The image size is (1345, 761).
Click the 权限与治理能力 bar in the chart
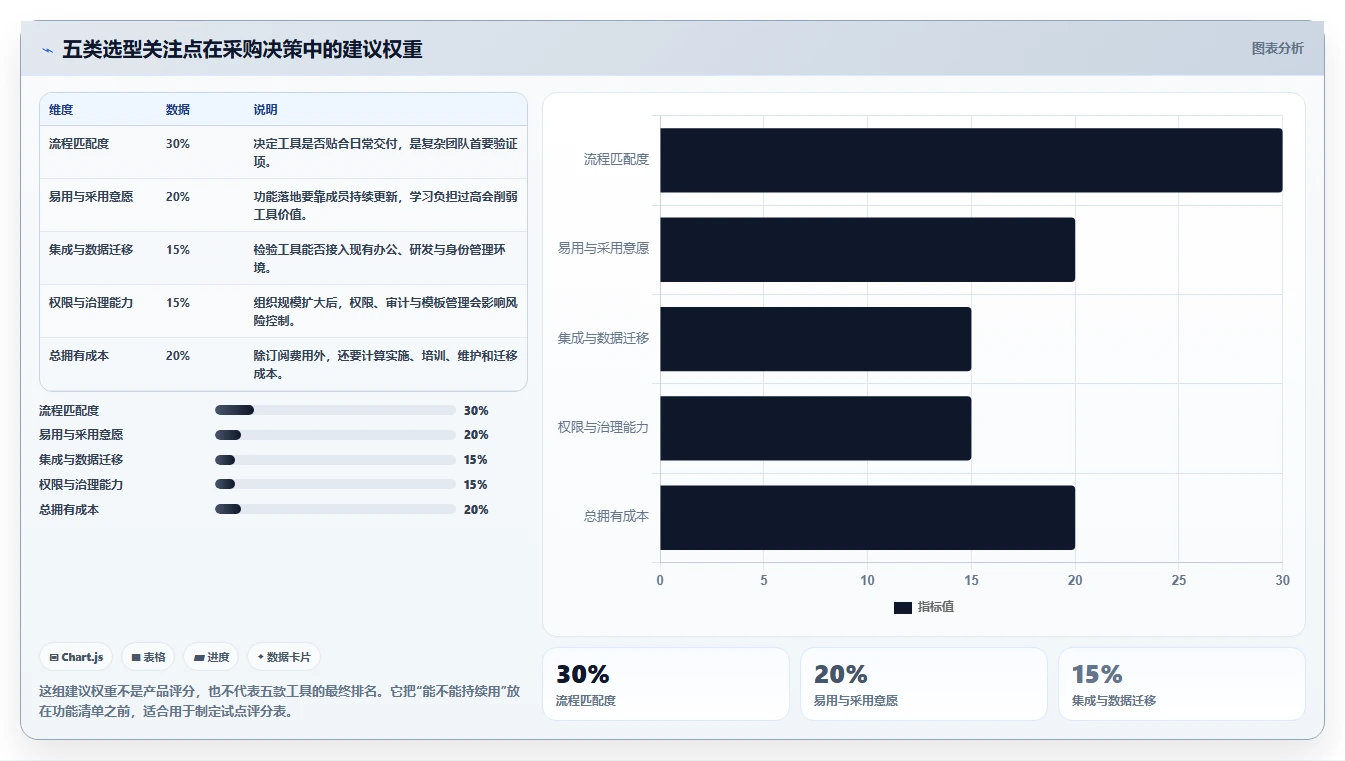pos(815,428)
